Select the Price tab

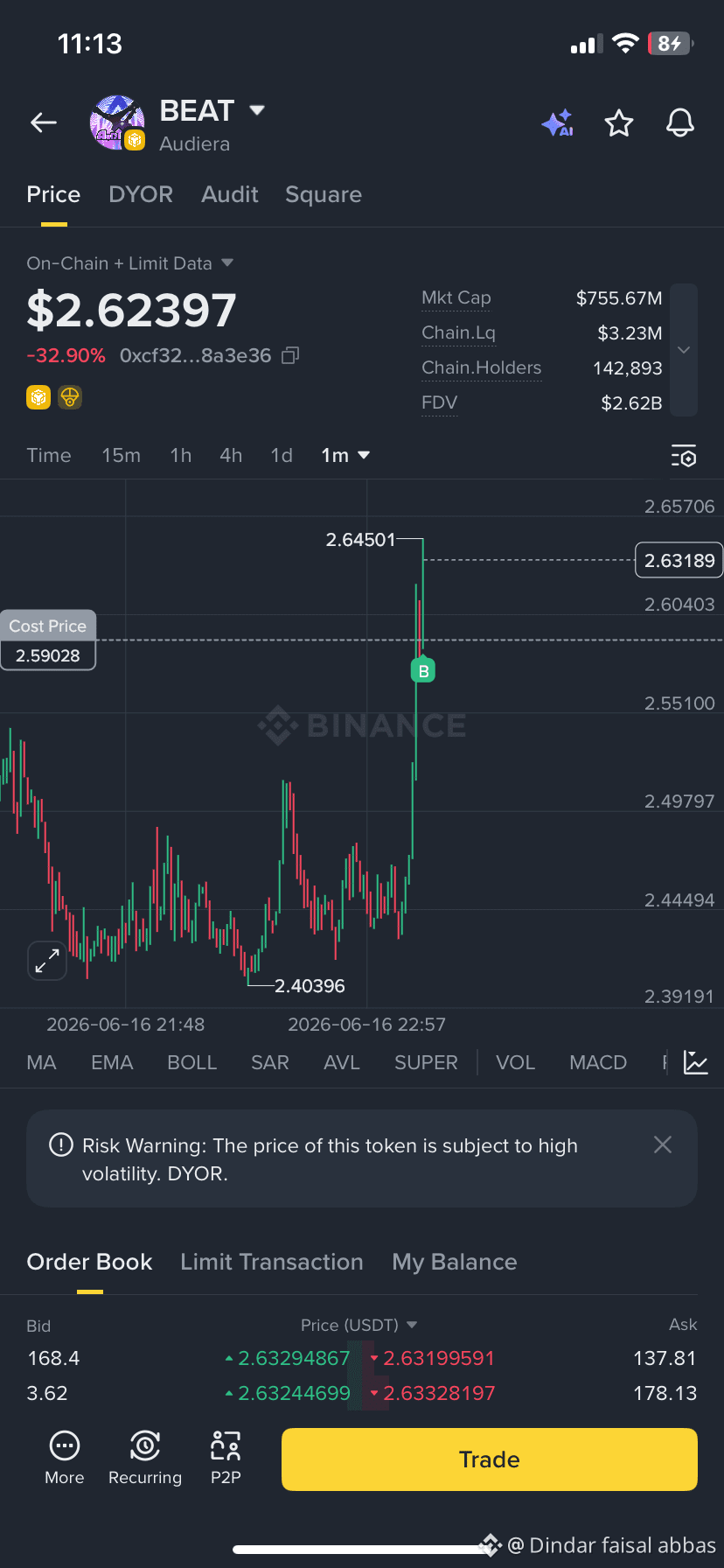coord(53,194)
